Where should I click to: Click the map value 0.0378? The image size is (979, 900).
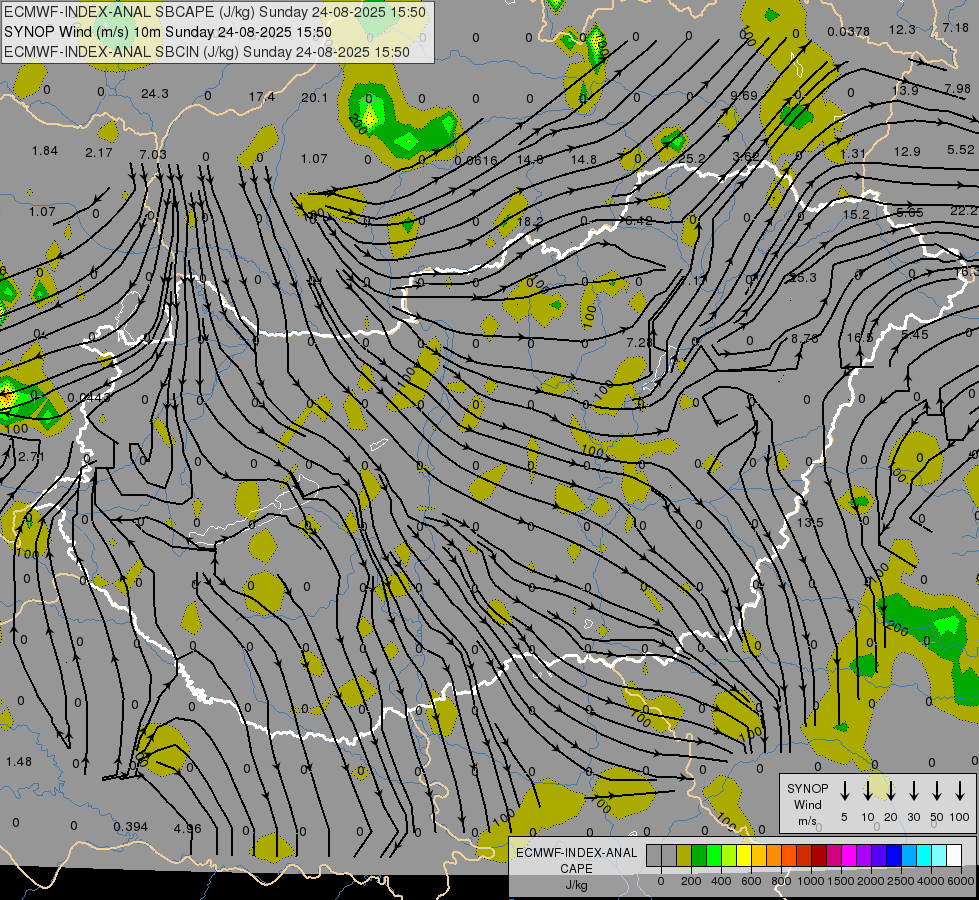click(849, 31)
